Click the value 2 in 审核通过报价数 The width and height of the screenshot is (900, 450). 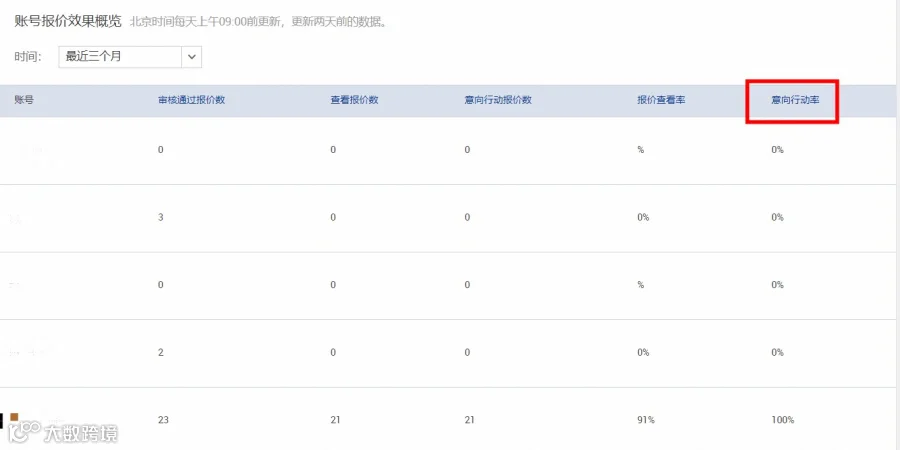point(161,352)
